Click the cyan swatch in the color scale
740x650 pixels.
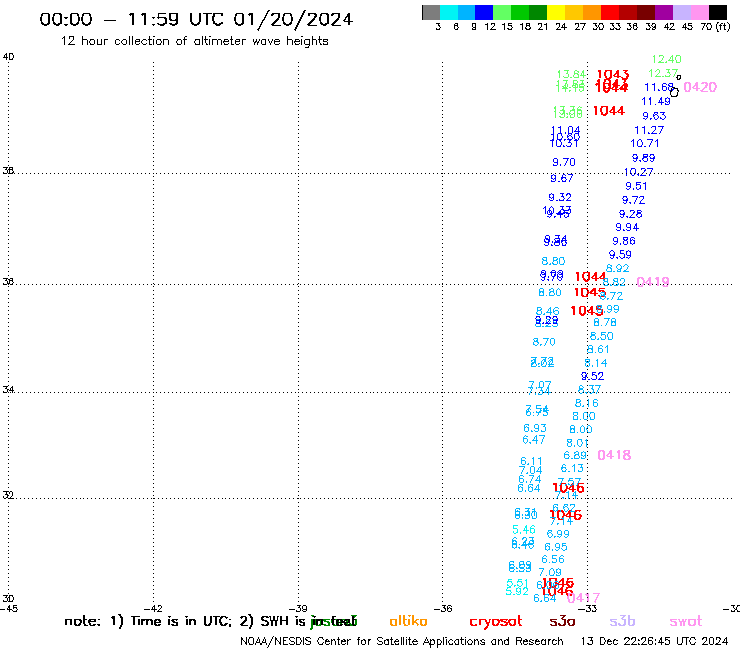[449, 12]
